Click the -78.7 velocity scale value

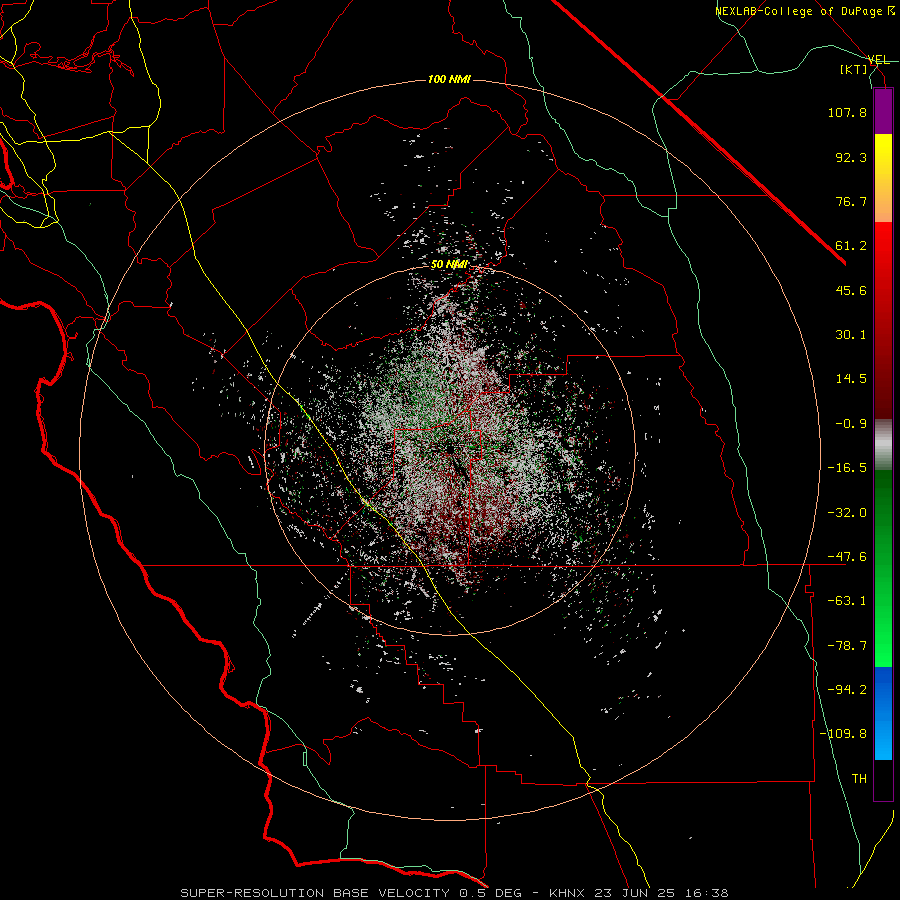click(847, 646)
